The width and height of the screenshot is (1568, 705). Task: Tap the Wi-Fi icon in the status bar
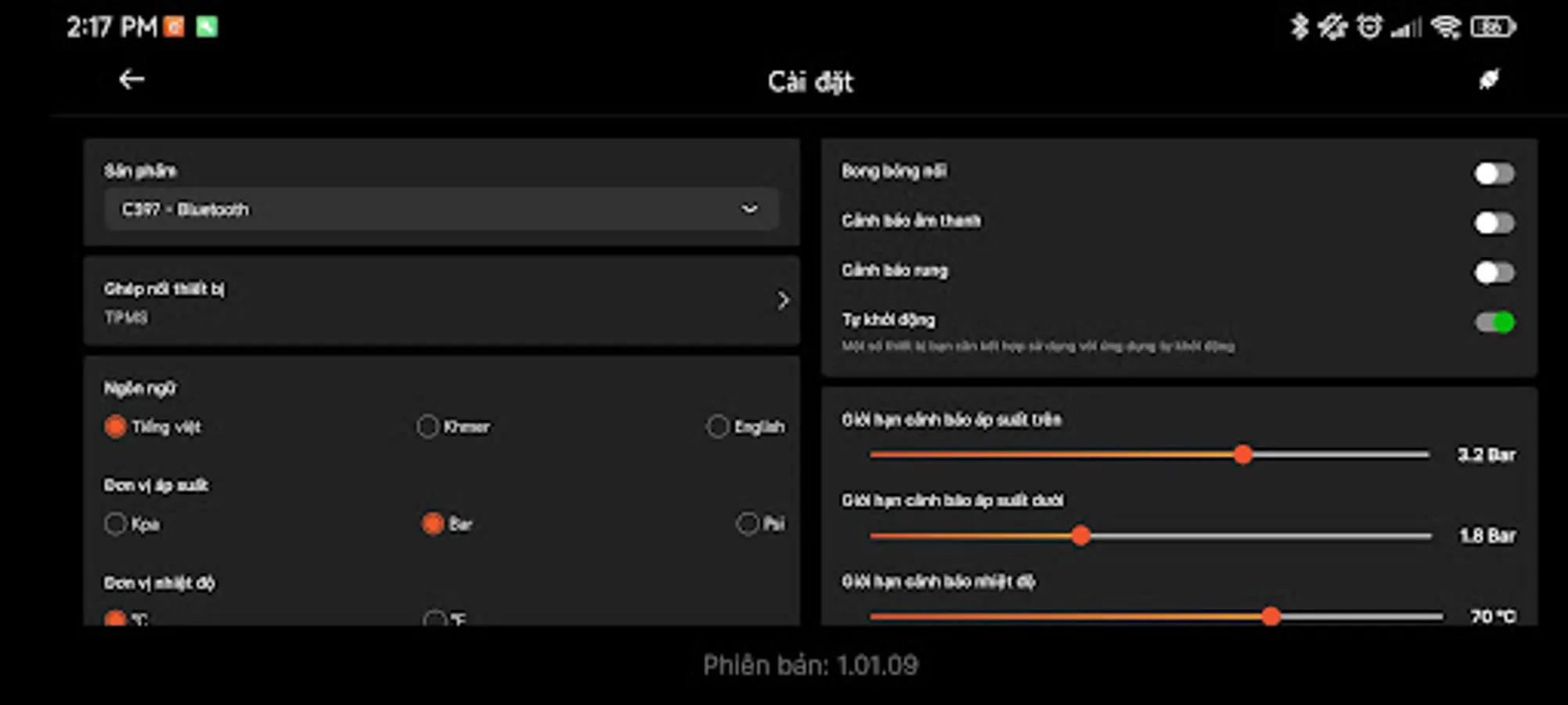[1444, 26]
